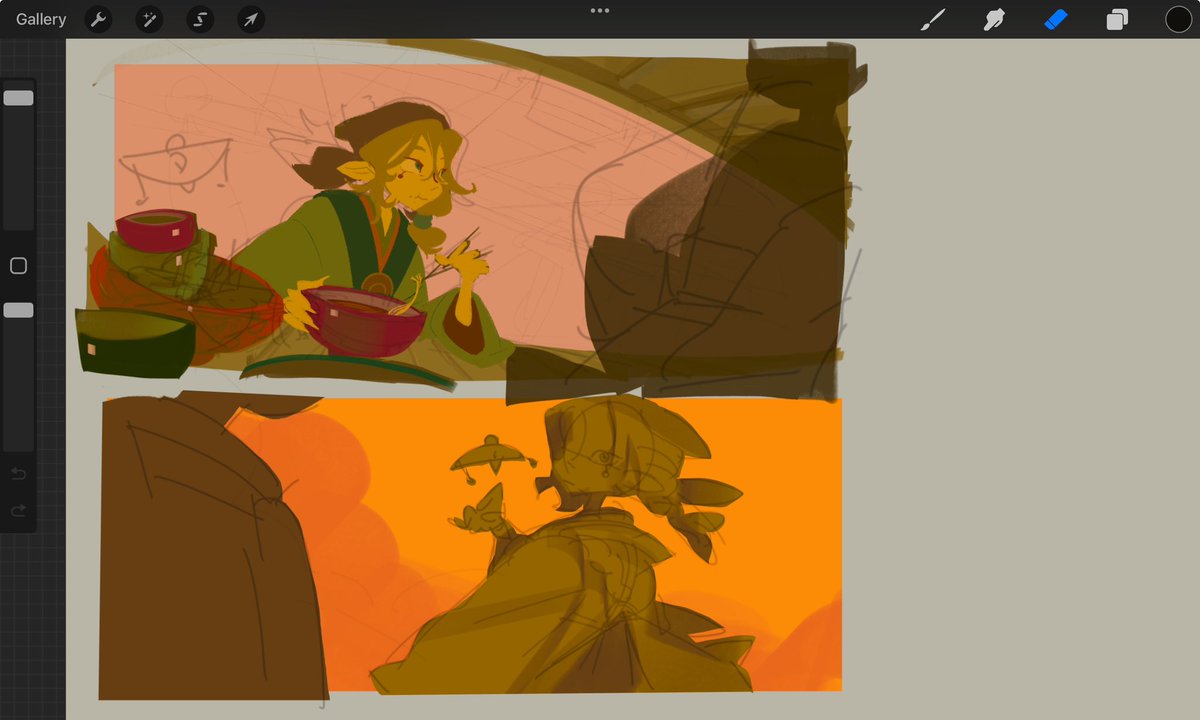The width and height of the screenshot is (1200, 720).
Task: Select the Smudge tool
Action: pos(994,19)
